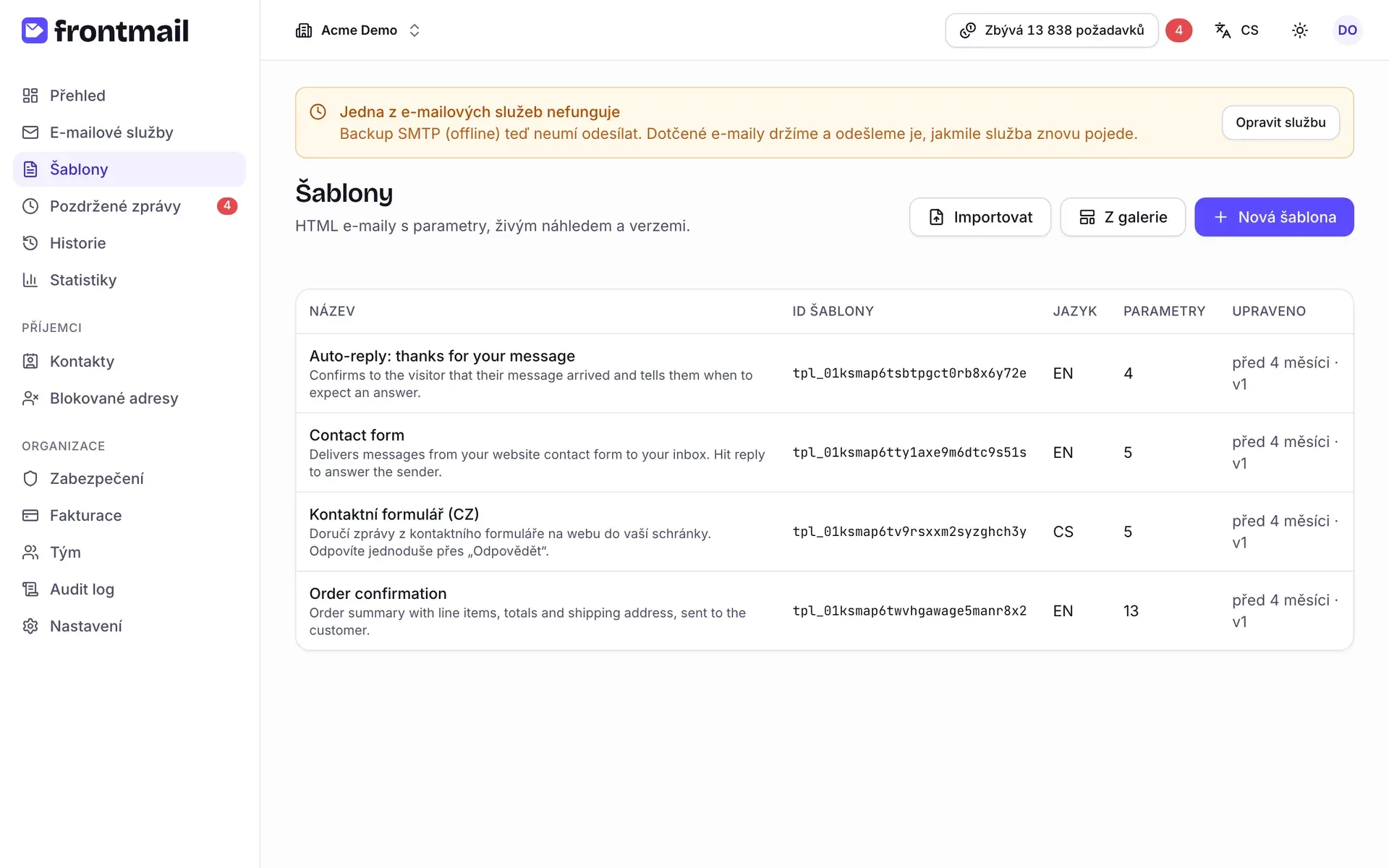Click the Blokované adresy user-x icon
Viewport: 1389px width, 868px height.
30,398
